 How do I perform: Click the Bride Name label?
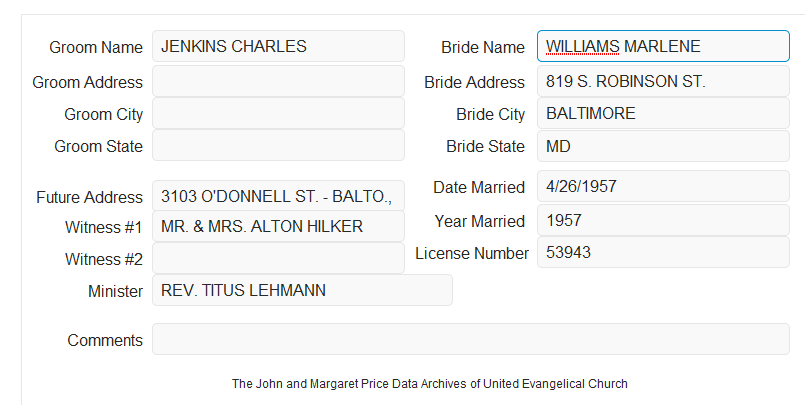tap(483, 47)
